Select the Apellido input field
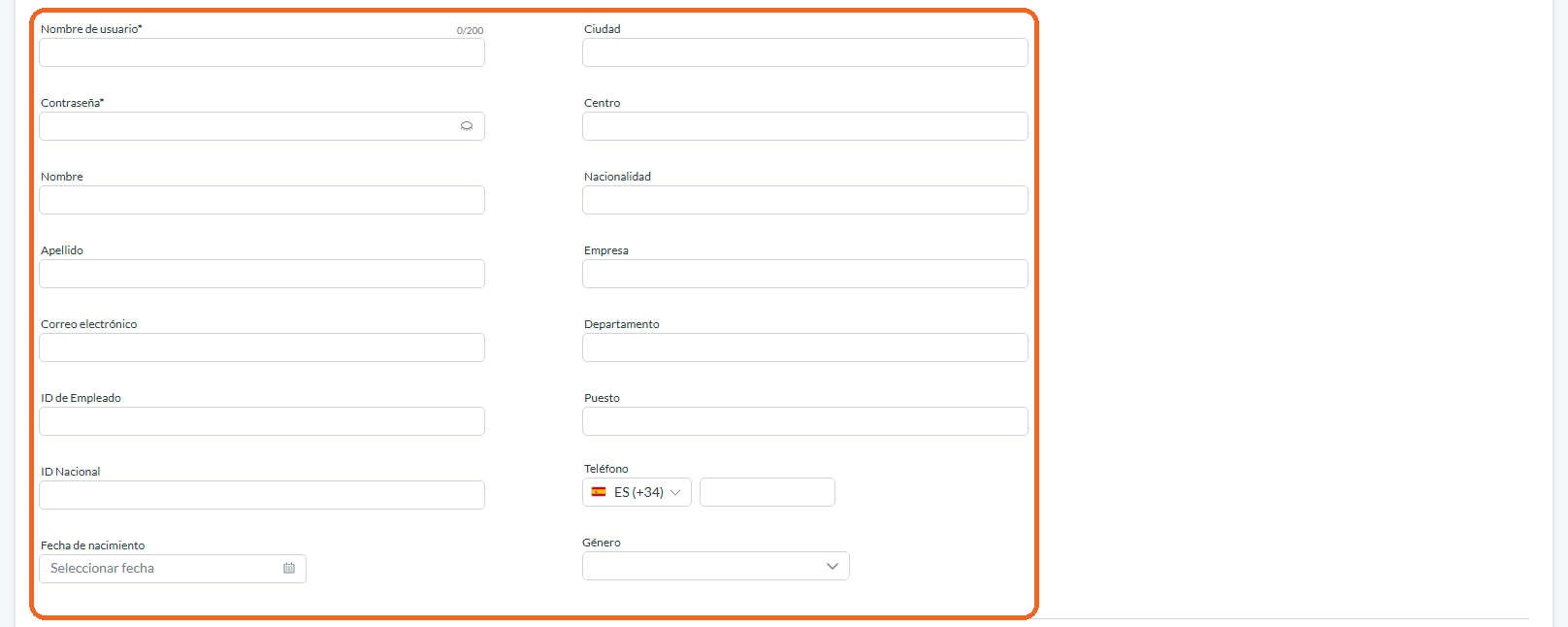Screen dimensions: 1568x627 (262, 274)
